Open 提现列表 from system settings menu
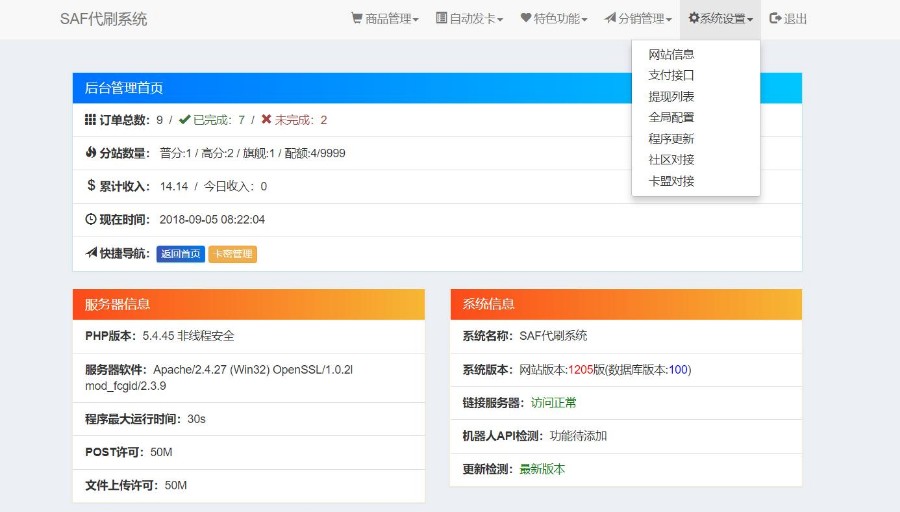Screen dimensions: 900x512 (671, 96)
